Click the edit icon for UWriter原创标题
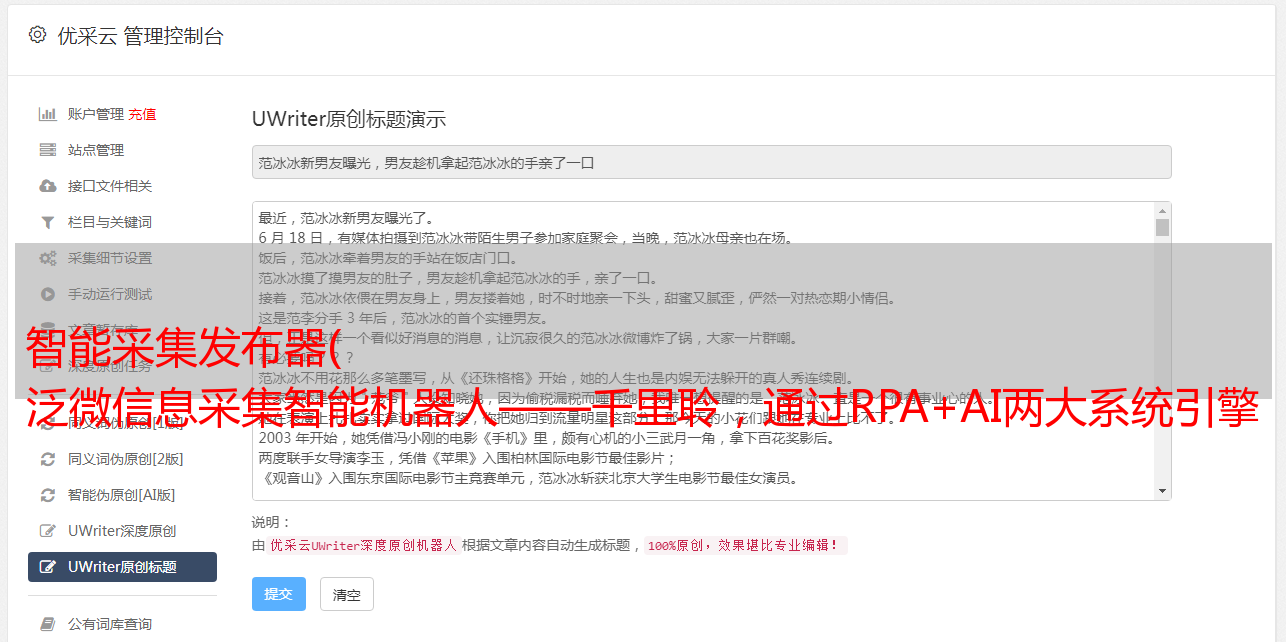 [x=47, y=567]
